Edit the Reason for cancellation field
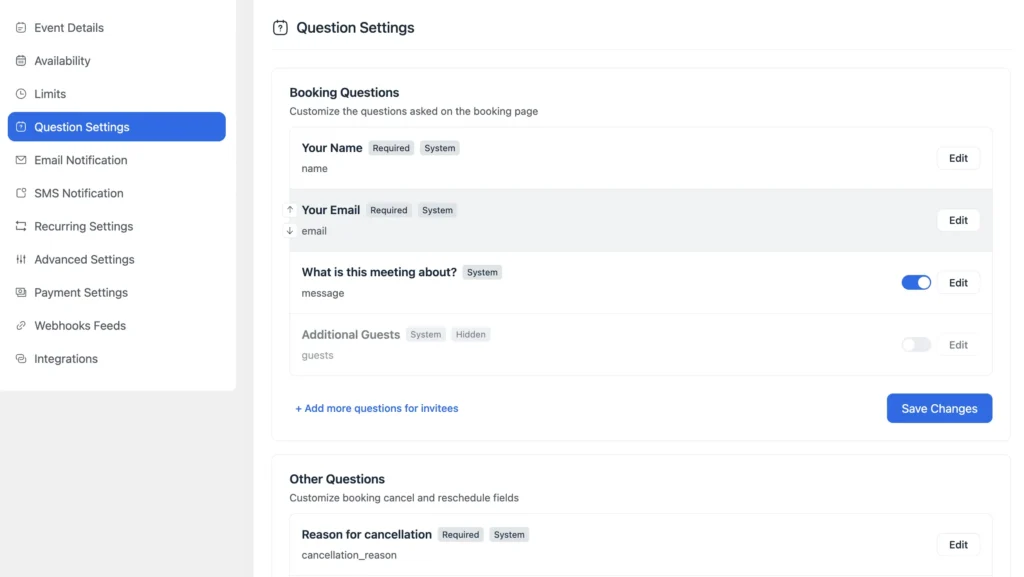The height and width of the screenshot is (577, 1024). pos(957,544)
